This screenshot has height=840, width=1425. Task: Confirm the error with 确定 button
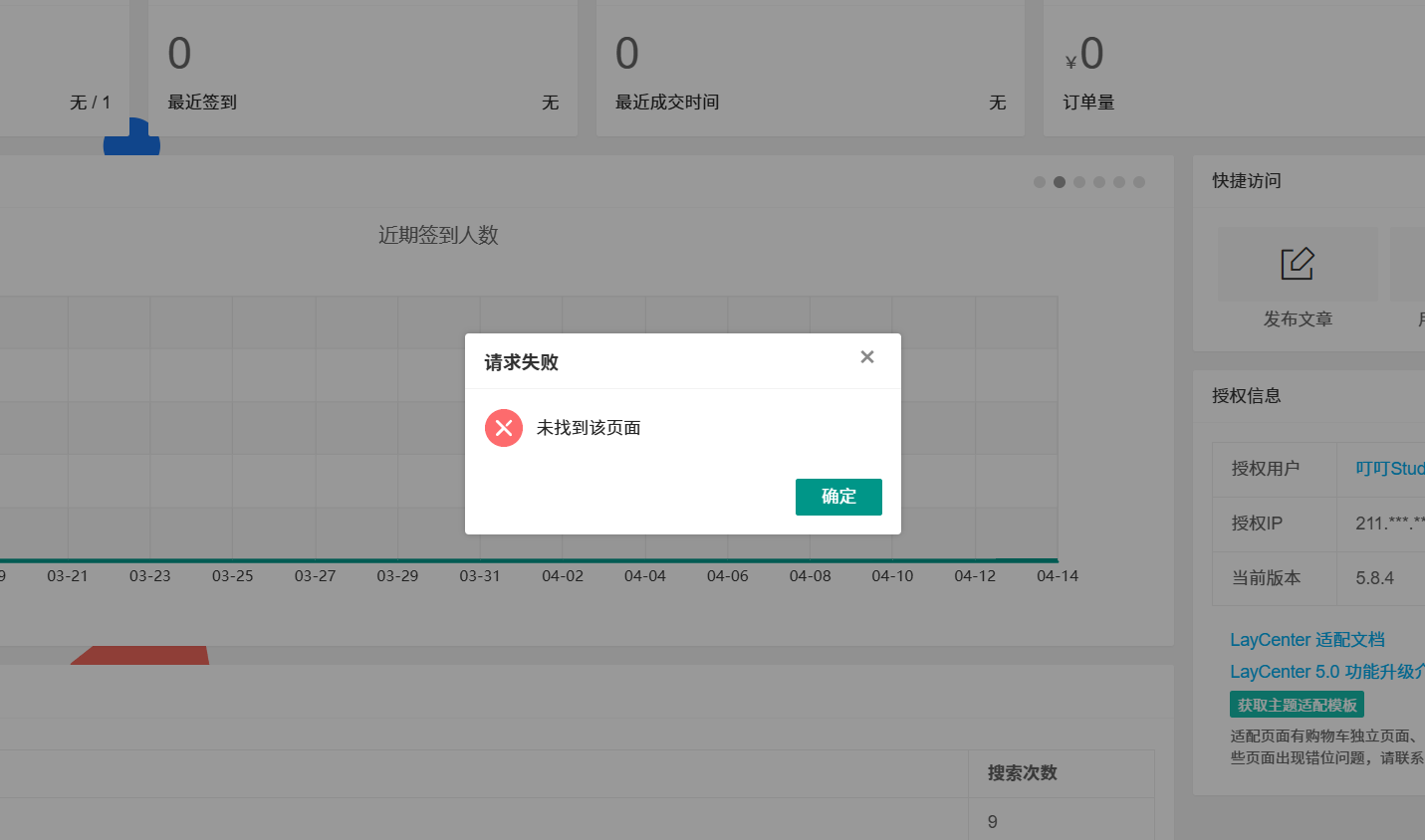pos(838,497)
